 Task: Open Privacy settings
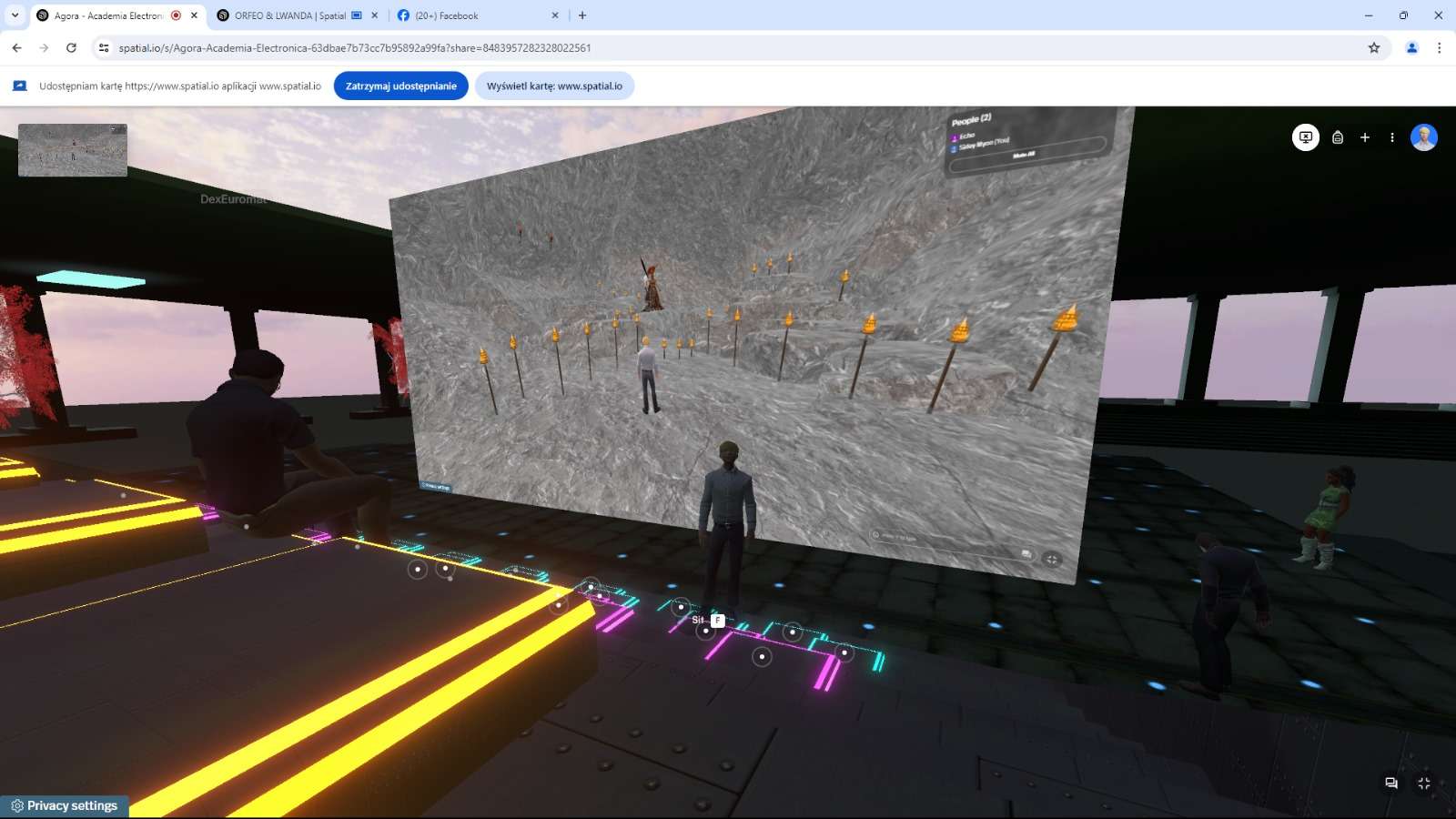[x=65, y=806]
